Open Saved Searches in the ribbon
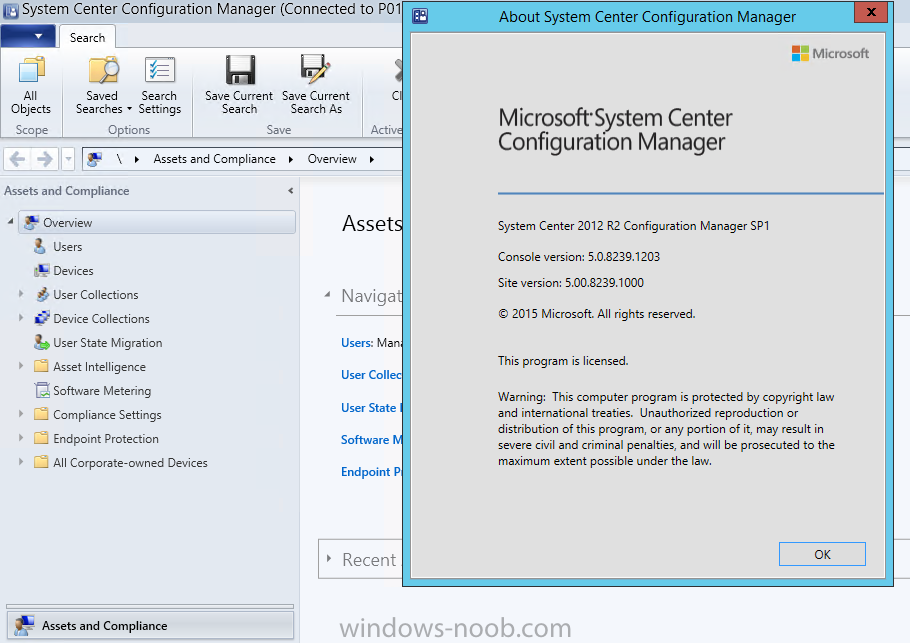 coord(103,85)
